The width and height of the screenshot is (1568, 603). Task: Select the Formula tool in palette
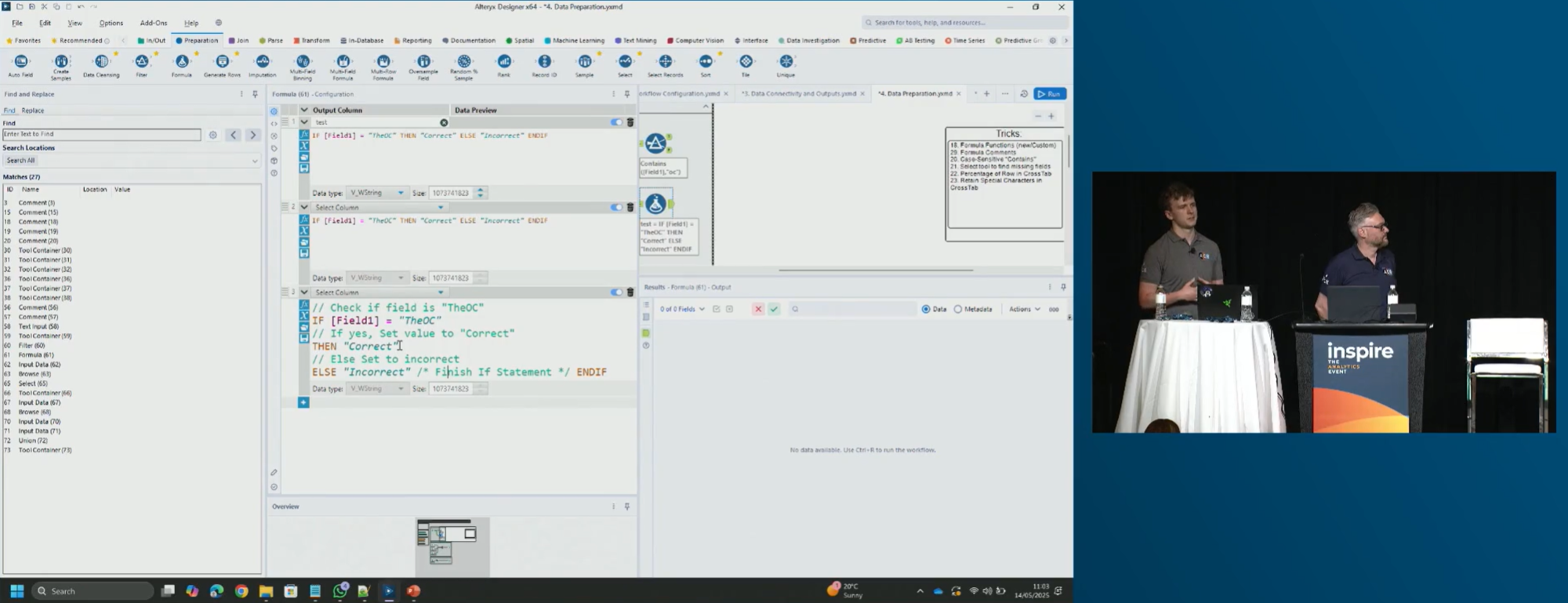tap(182, 66)
